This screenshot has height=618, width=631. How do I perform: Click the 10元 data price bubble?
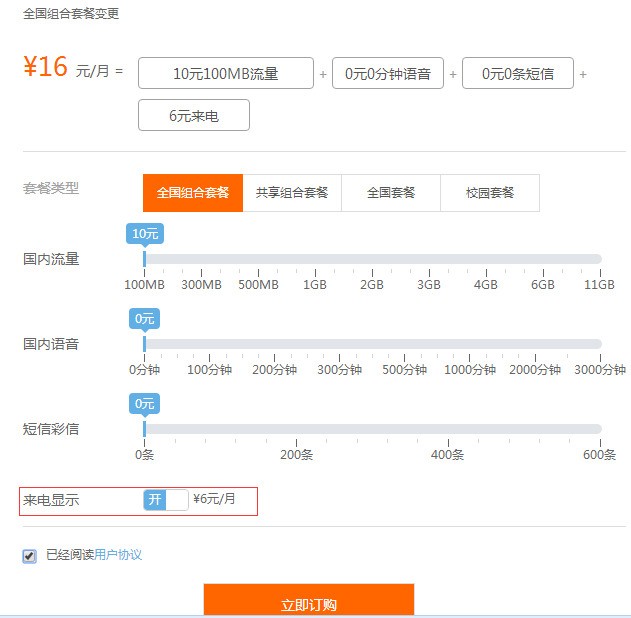point(145,233)
